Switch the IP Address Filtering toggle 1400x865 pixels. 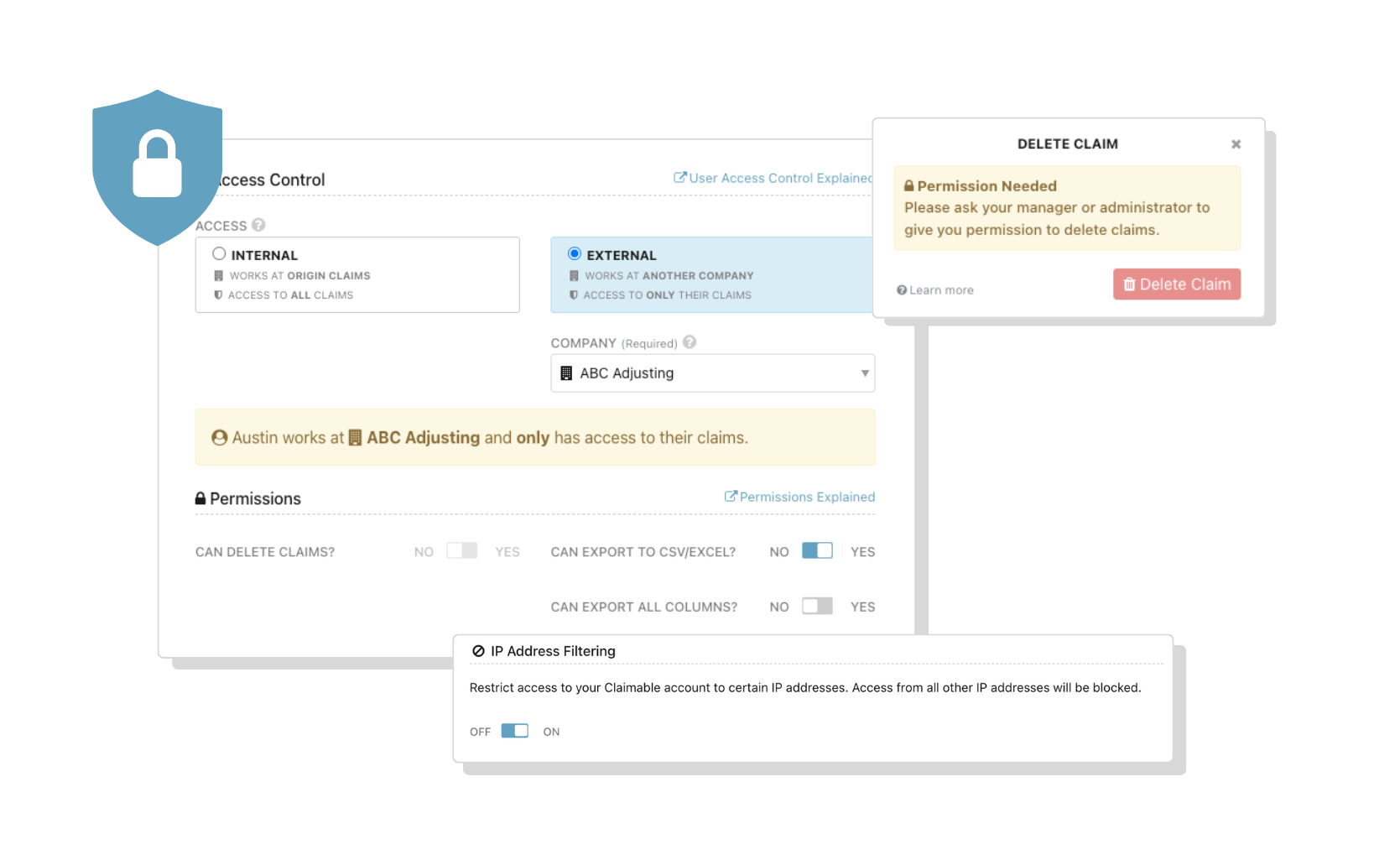tap(515, 731)
